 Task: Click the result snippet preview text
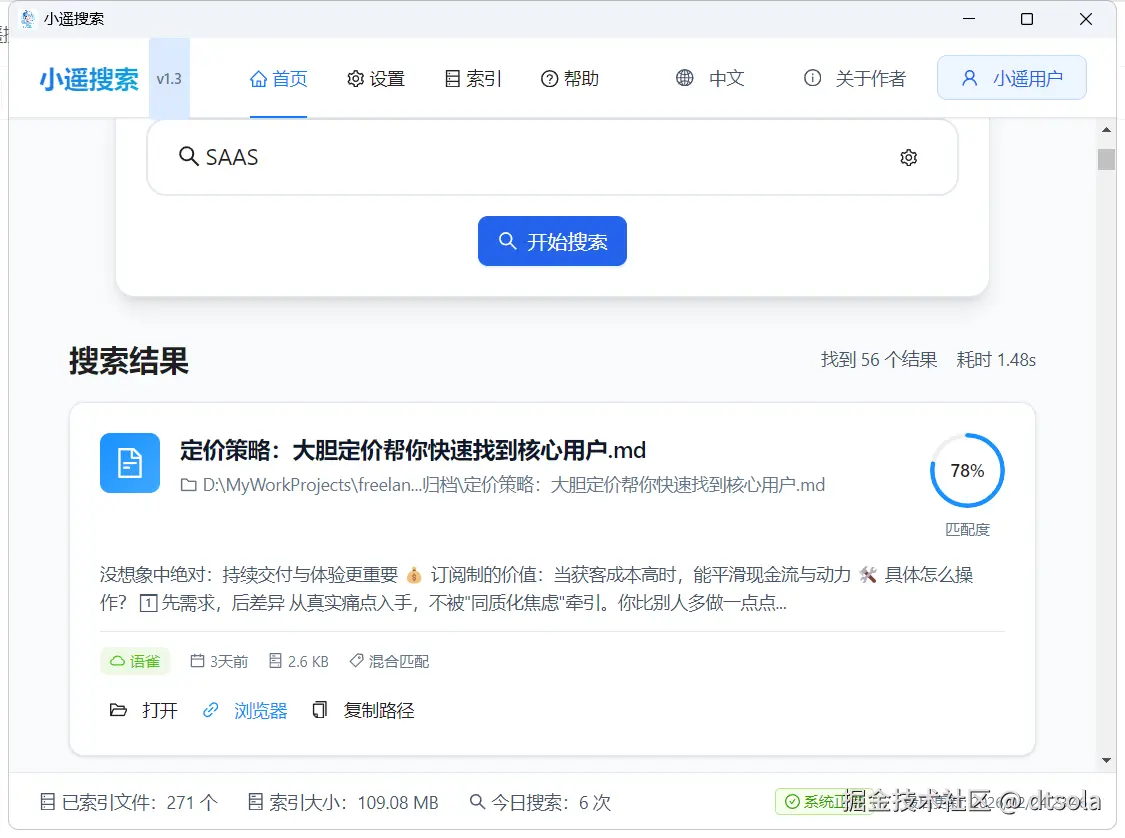click(536, 588)
